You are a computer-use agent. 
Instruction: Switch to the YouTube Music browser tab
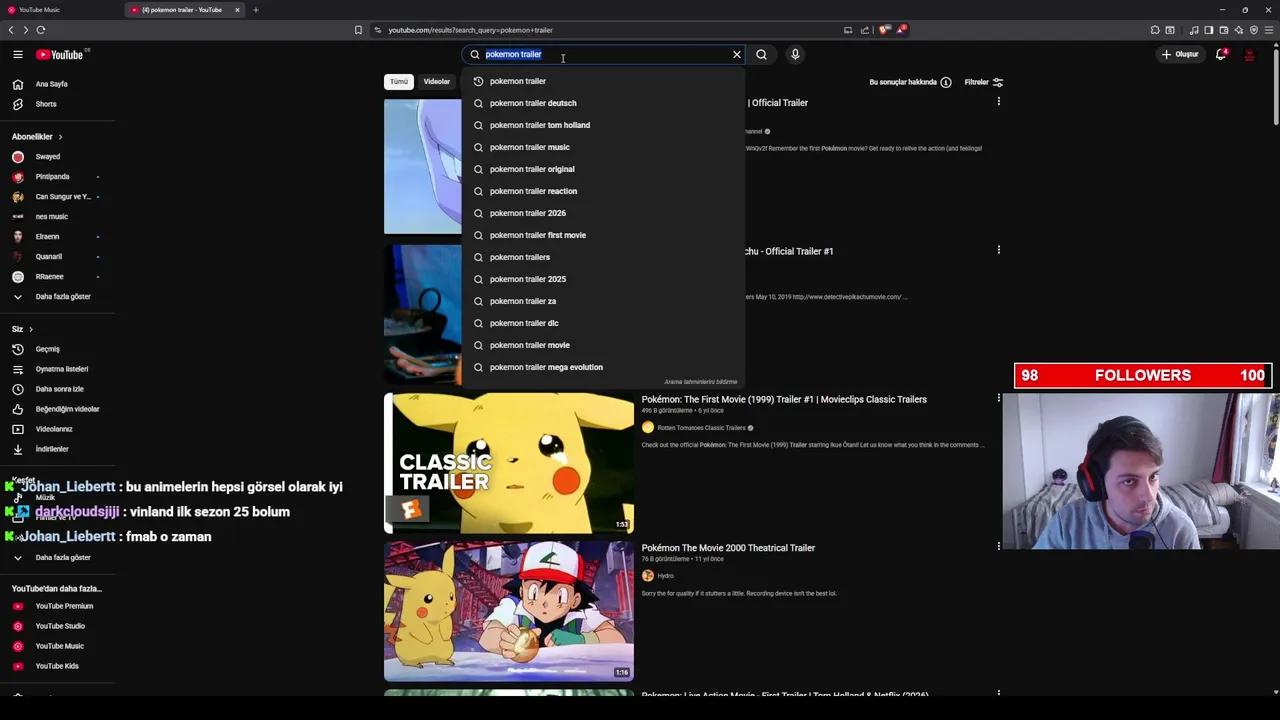click(x=60, y=10)
